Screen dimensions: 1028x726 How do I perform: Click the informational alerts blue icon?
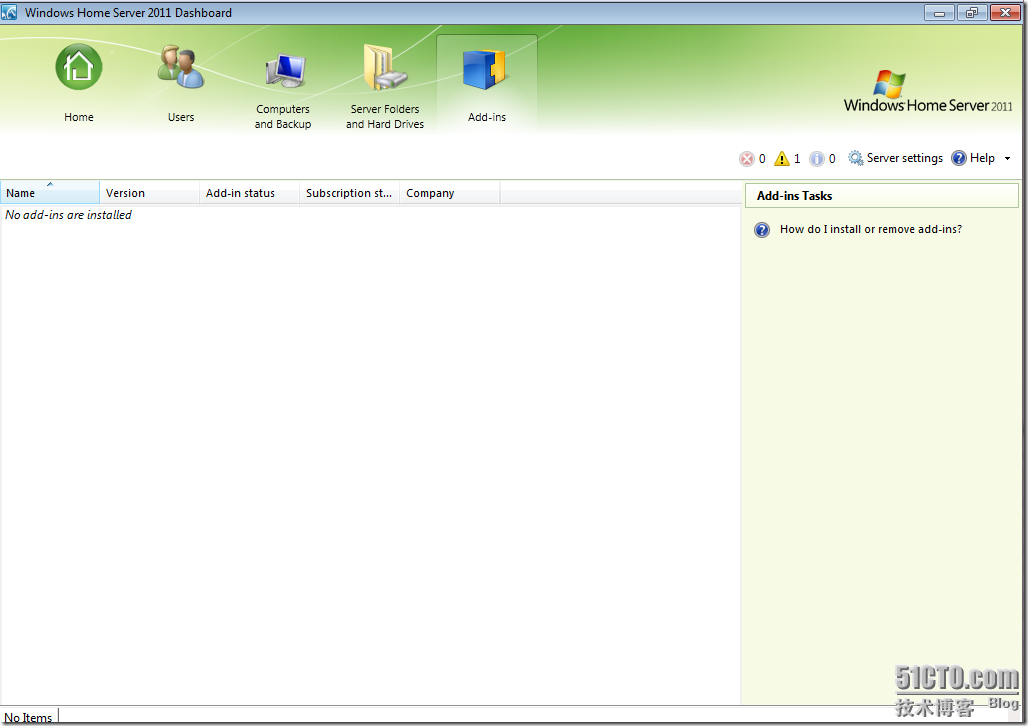(x=816, y=159)
